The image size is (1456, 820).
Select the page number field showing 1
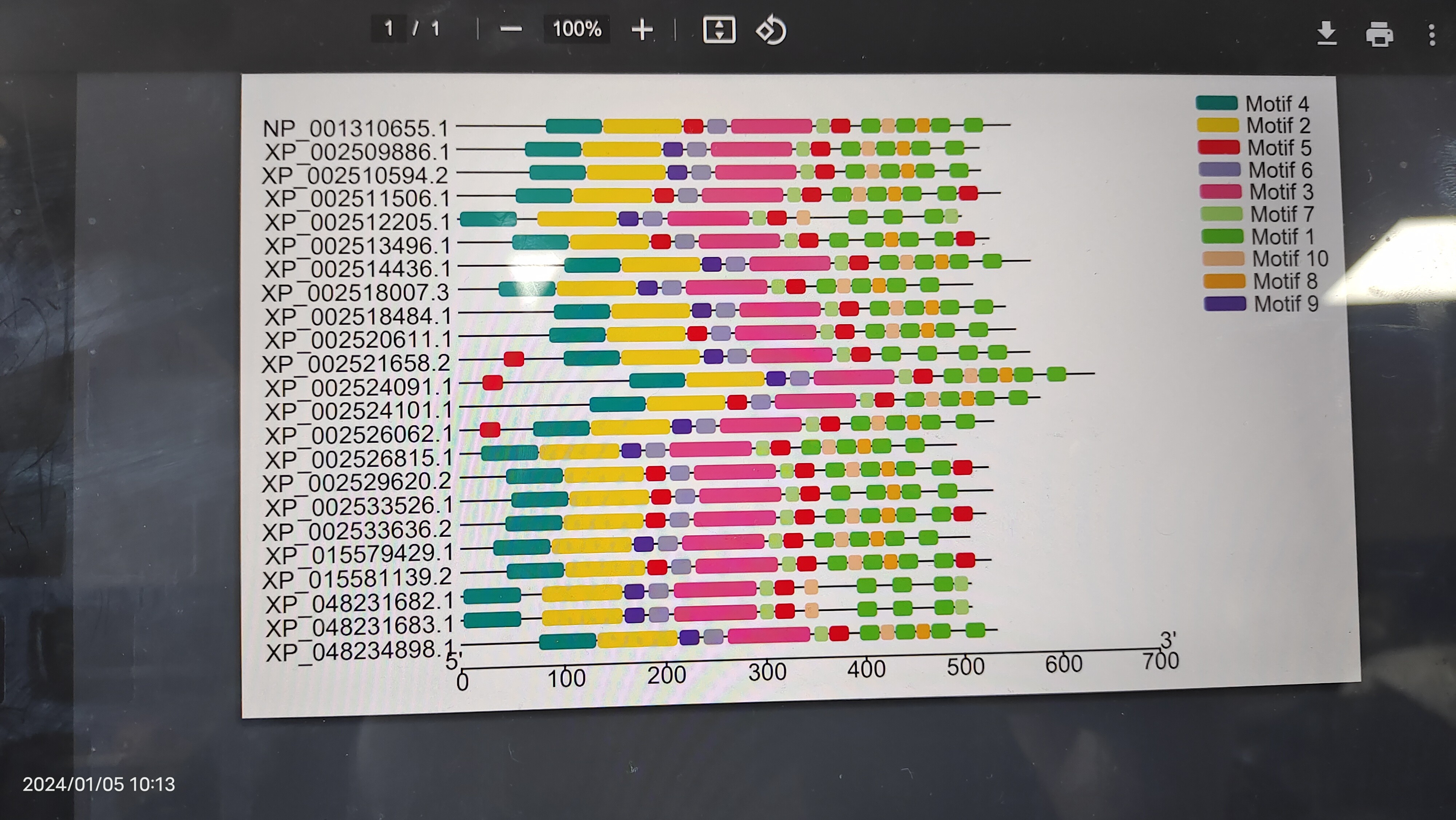click(389, 28)
